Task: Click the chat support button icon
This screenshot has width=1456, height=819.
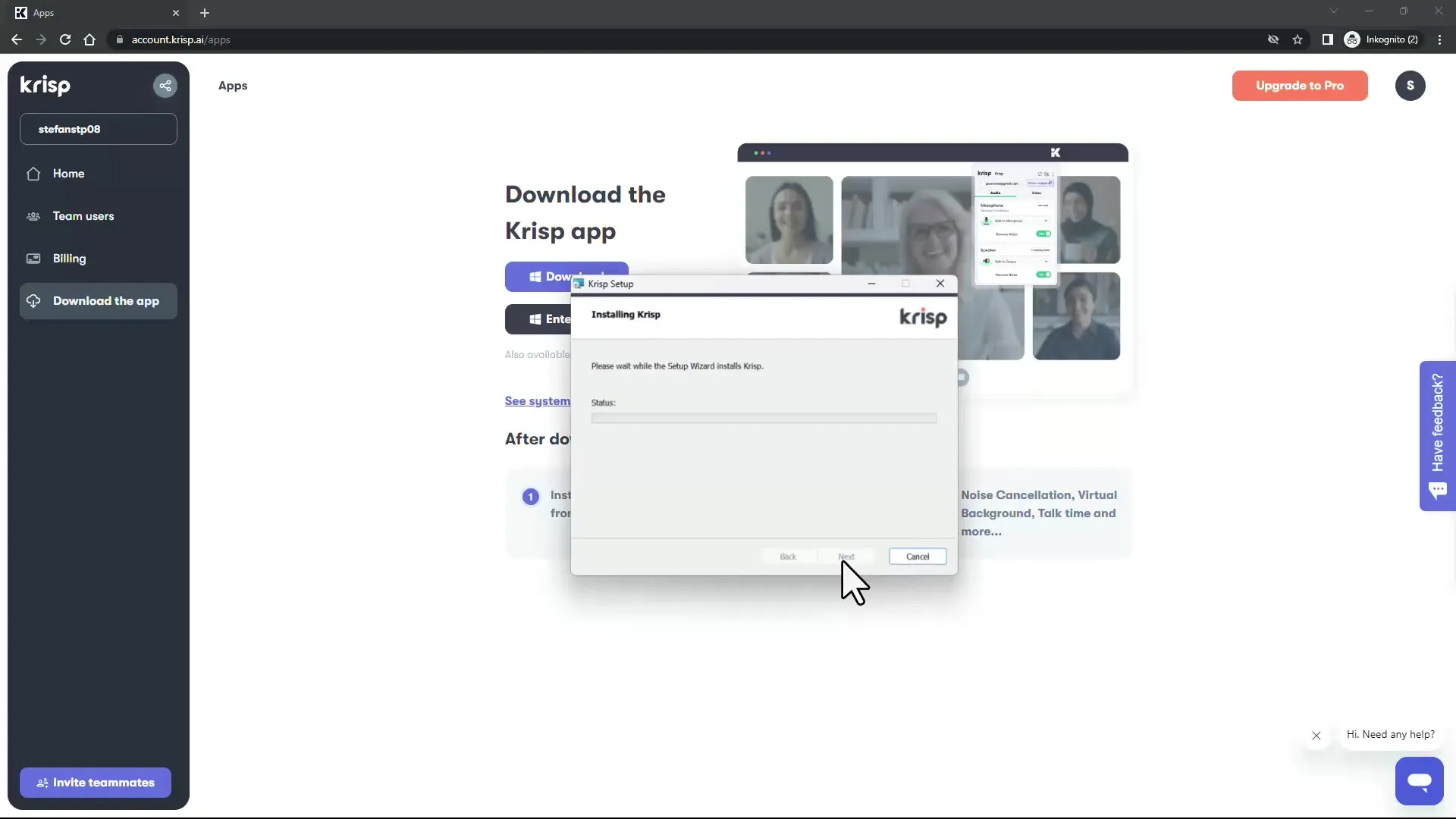Action: coord(1420,781)
